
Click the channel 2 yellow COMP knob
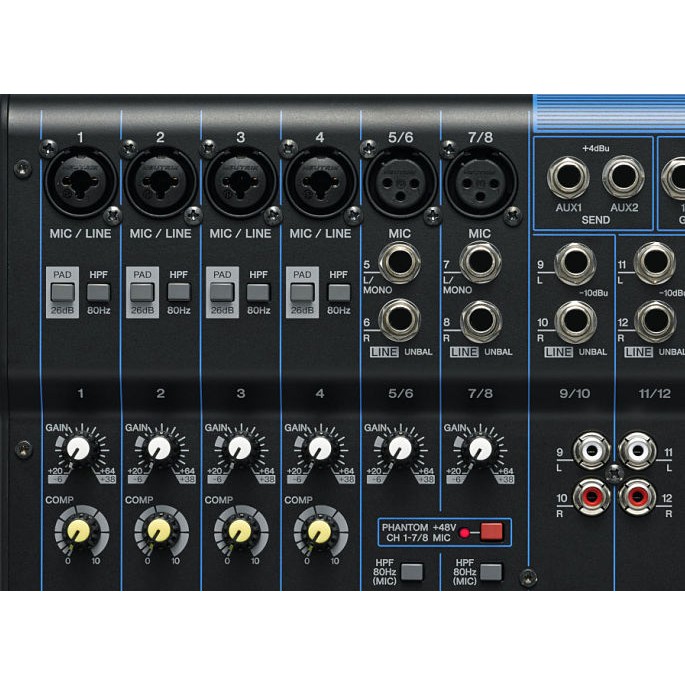point(160,529)
